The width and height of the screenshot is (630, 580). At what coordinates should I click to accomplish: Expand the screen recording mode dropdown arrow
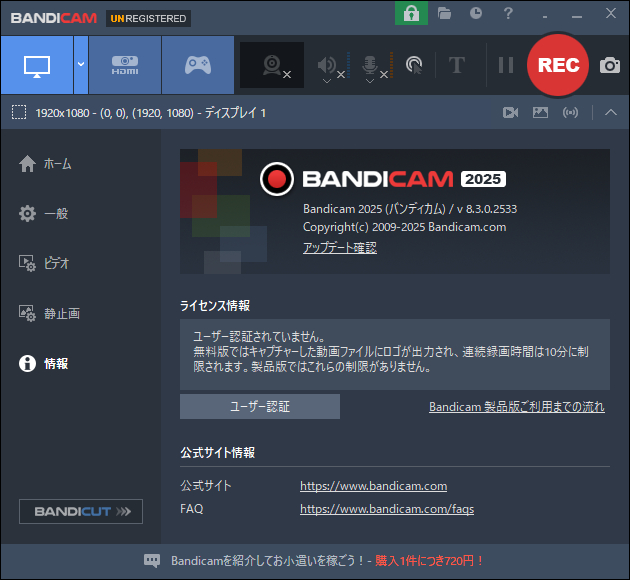[80, 65]
